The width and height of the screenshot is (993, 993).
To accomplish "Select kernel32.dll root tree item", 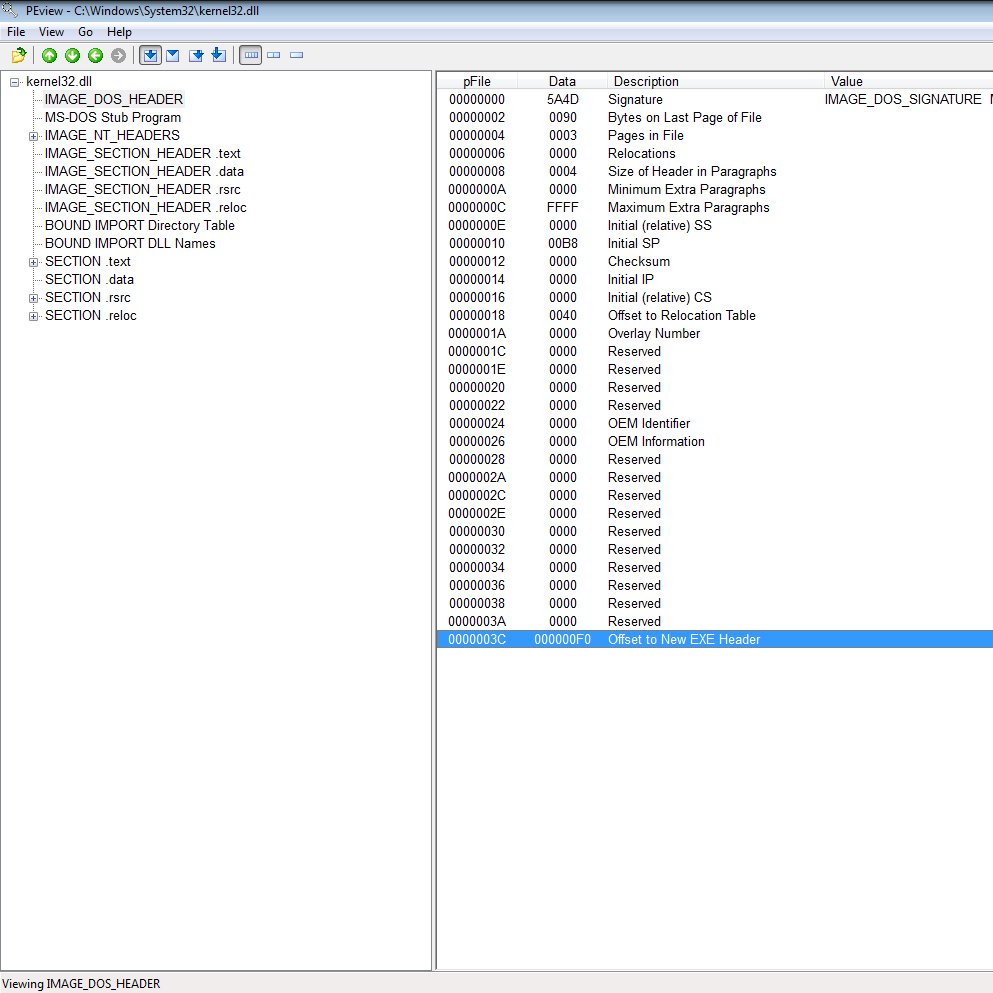I will [x=59, y=82].
